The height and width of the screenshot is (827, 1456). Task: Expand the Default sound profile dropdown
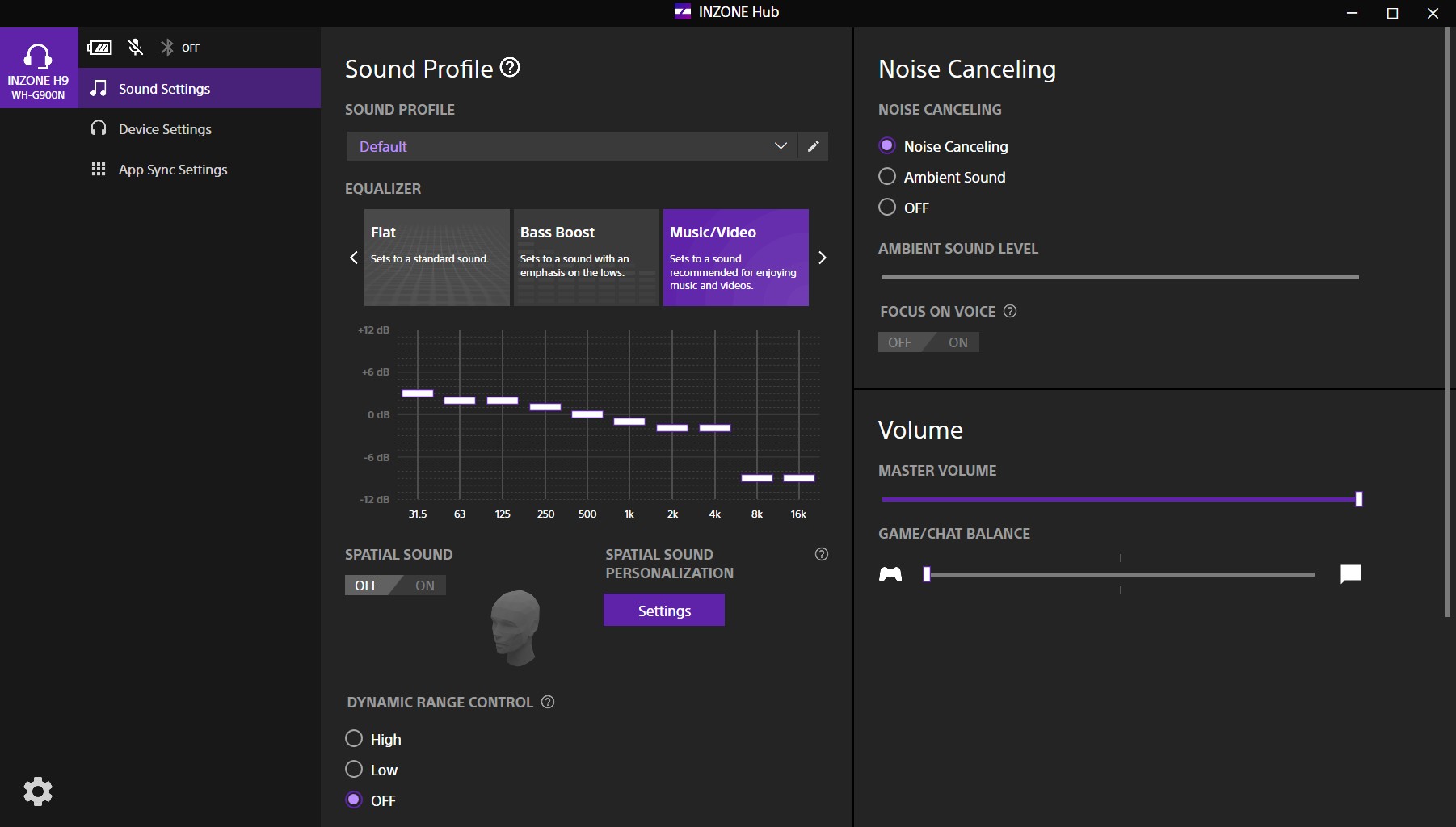pos(572,146)
